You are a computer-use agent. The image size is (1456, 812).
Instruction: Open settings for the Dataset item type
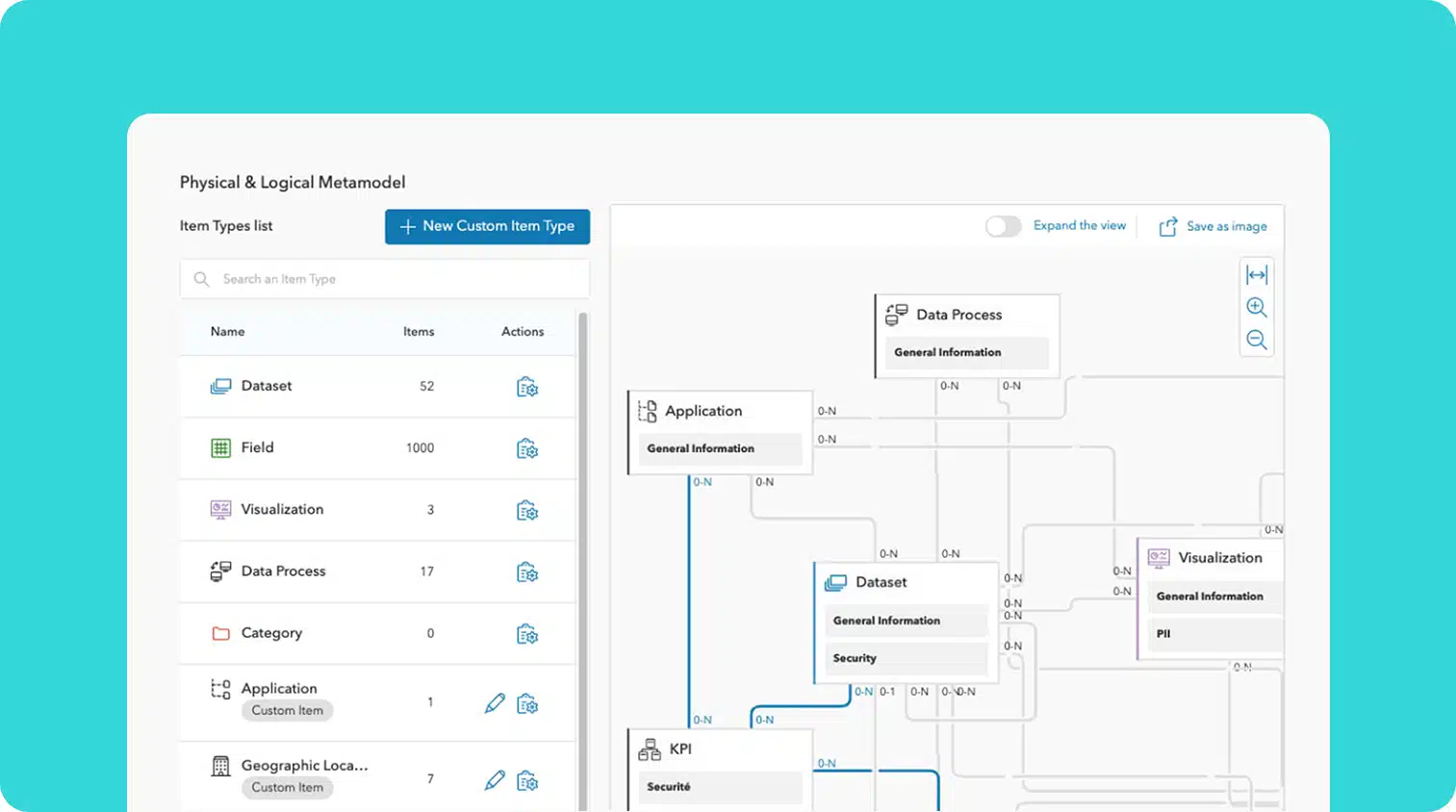point(527,387)
